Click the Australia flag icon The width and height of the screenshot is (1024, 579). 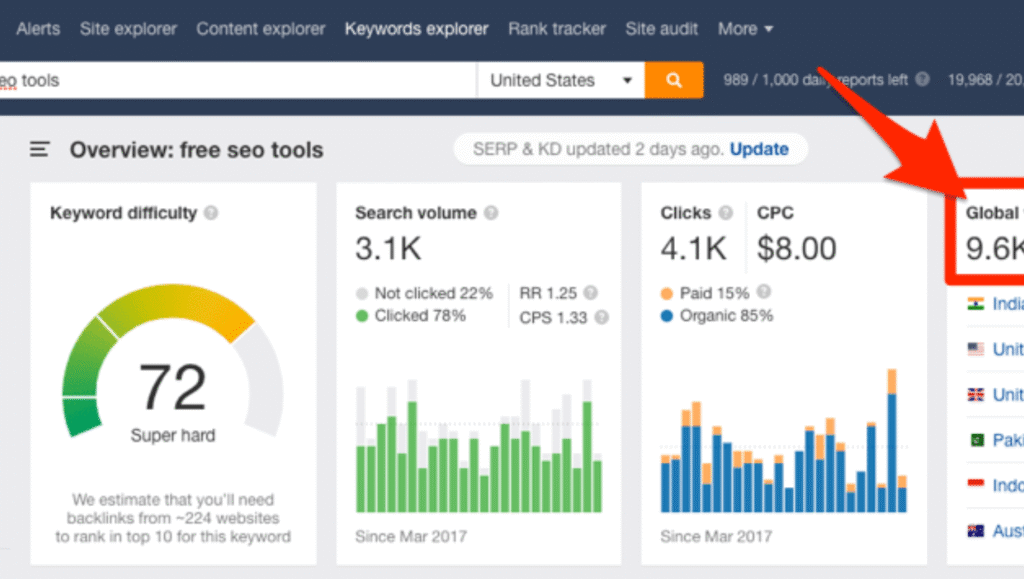coord(976,531)
